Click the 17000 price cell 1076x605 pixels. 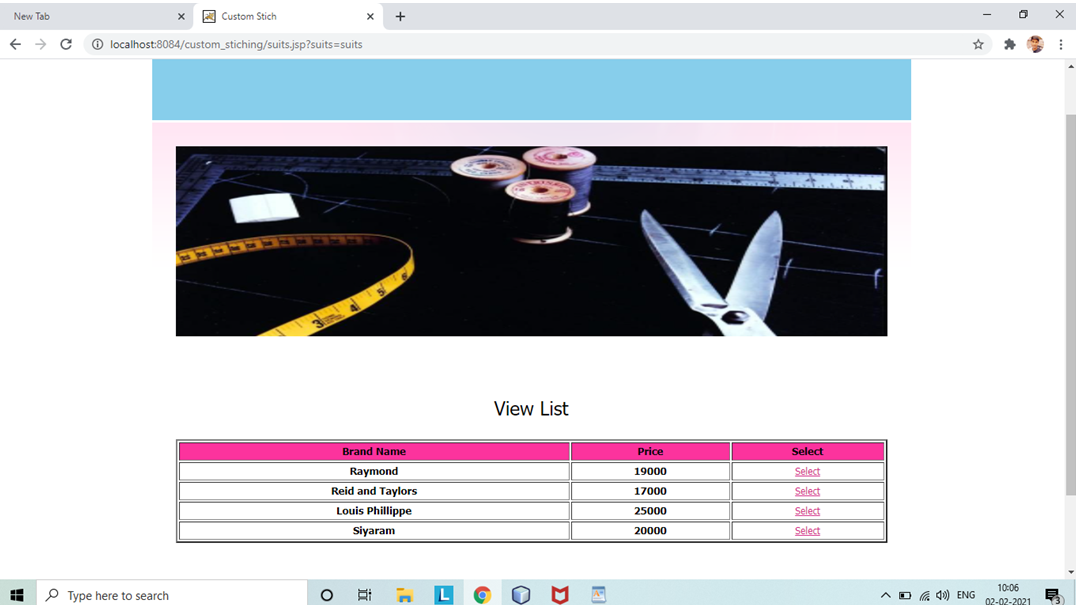point(650,491)
